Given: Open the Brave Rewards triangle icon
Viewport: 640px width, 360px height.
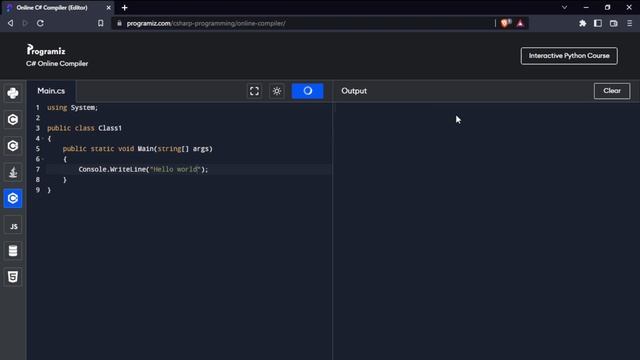Looking at the screenshot, I should point(520,23).
